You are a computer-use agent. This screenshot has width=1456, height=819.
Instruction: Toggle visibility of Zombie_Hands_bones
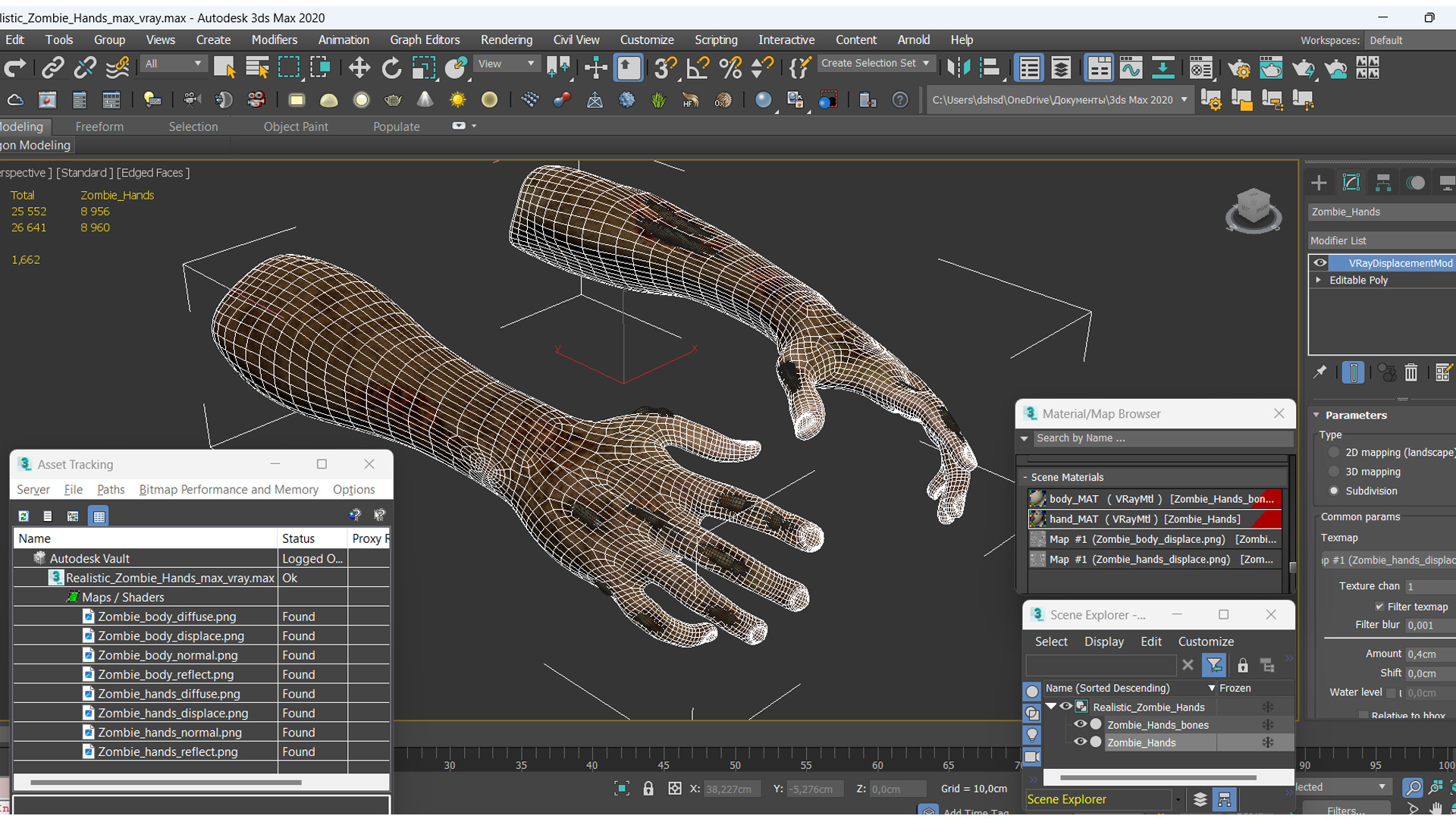tap(1080, 725)
